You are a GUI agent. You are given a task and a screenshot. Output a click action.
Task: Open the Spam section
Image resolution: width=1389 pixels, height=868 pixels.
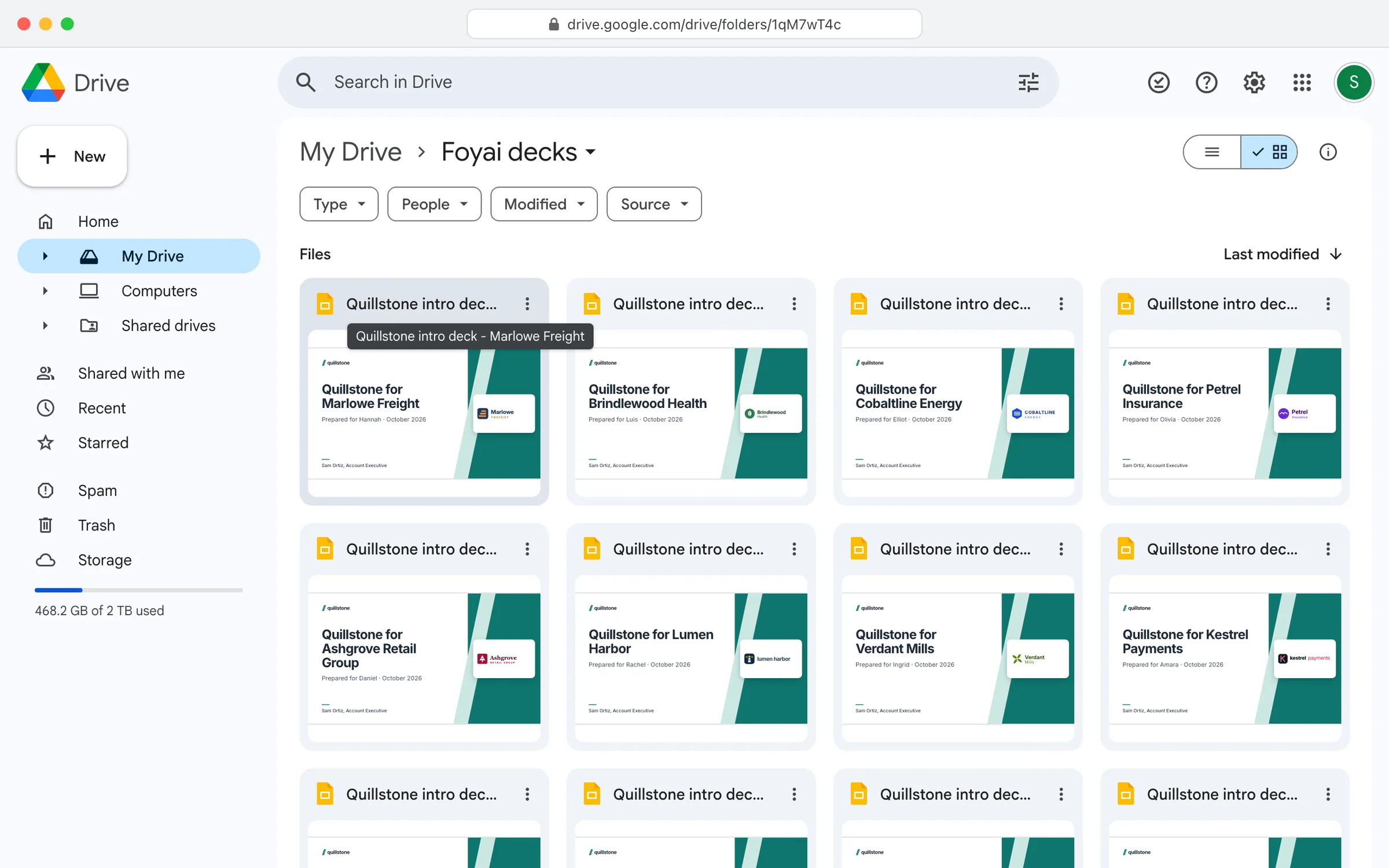[x=139, y=491]
